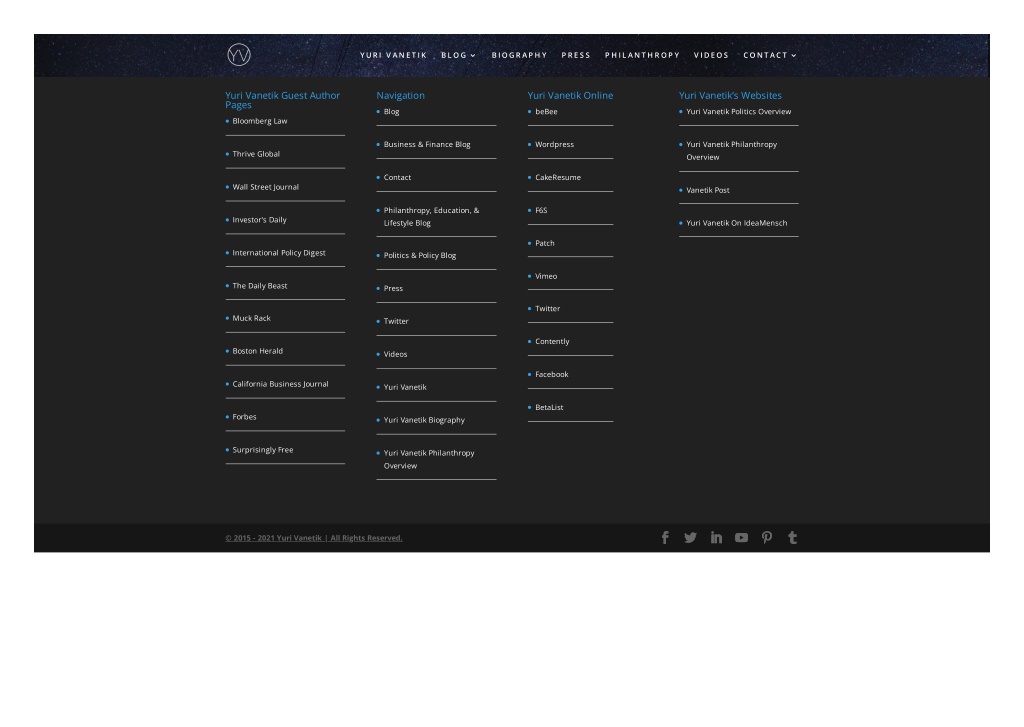Open the Wall Street Journal link
The image size is (1024, 727).
click(266, 187)
